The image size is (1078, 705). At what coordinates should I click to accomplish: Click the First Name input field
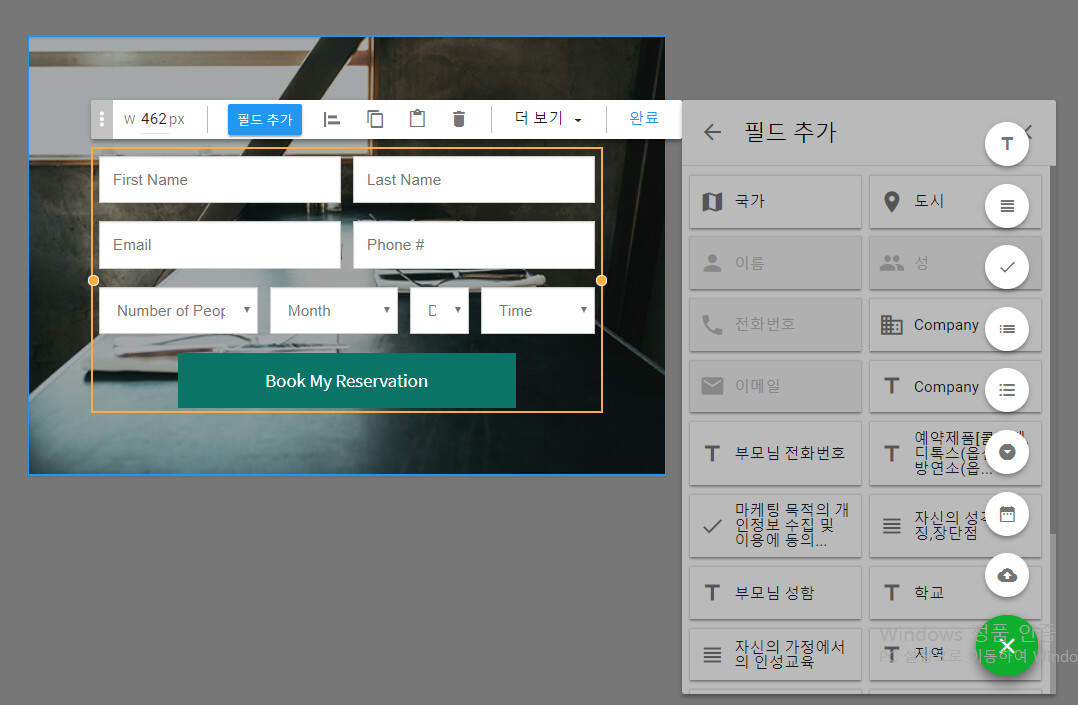[220, 180]
